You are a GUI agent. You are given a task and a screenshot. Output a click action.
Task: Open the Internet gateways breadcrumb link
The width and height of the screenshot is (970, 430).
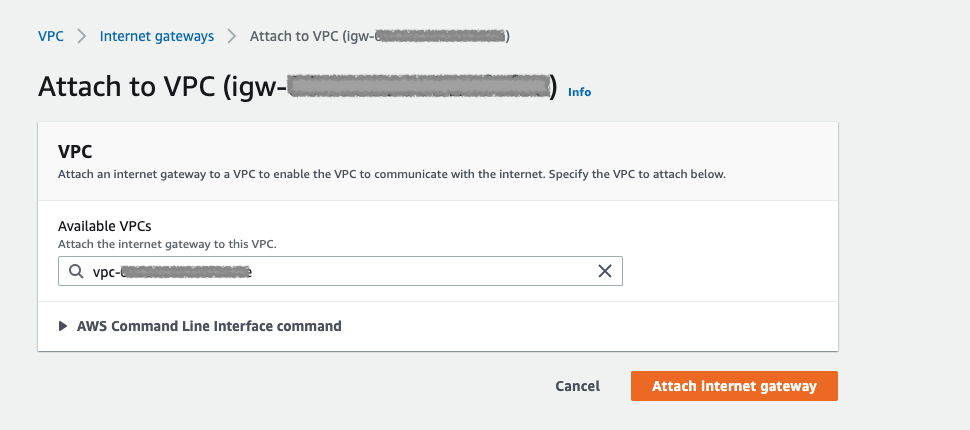pyautogui.click(x=156, y=36)
